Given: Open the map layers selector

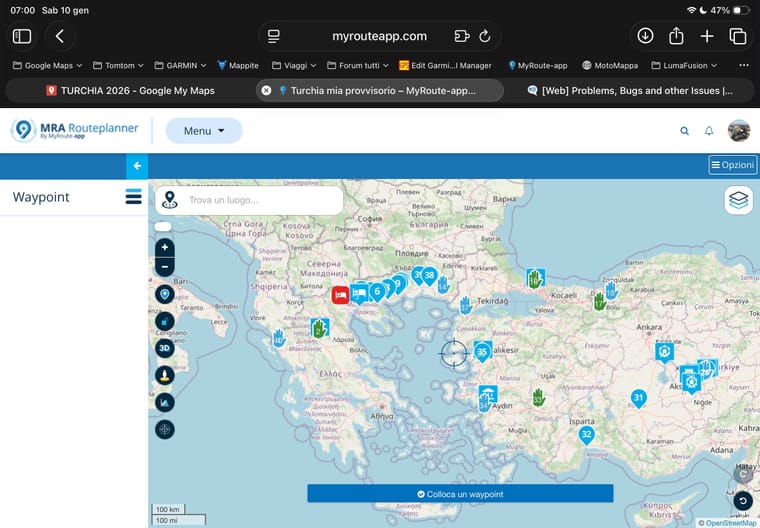Looking at the screenshot, I should click(738, 200).
